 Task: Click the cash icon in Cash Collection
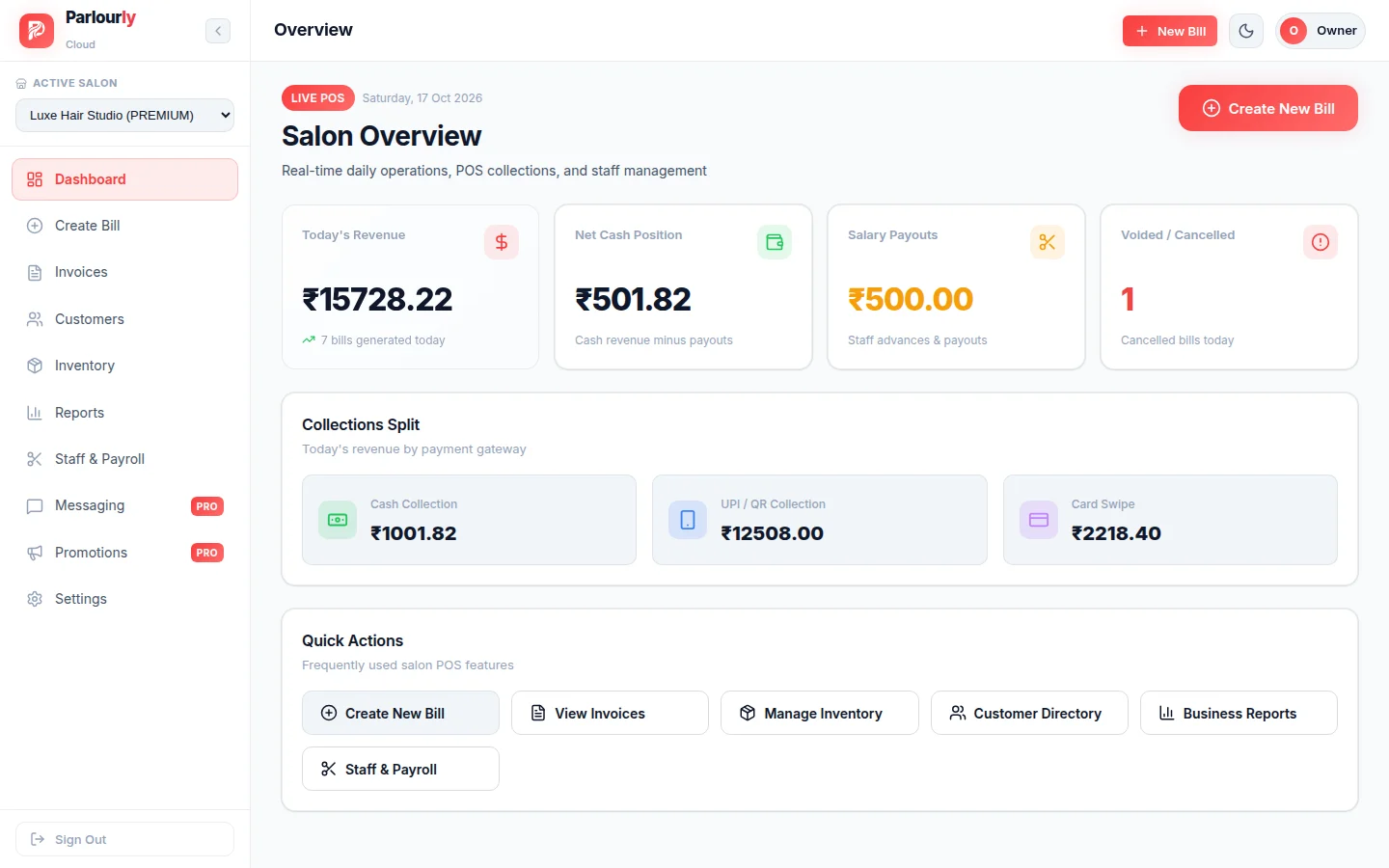(x=338, y=520)
